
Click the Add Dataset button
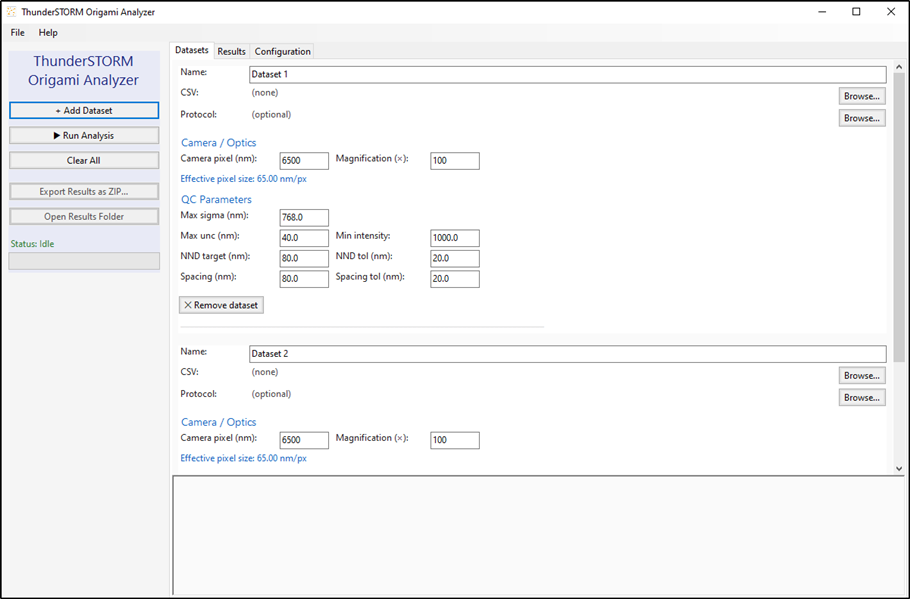coord(84,110)
